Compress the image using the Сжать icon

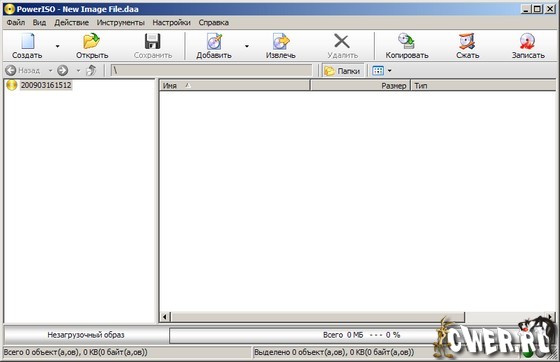tap(467, 41)
